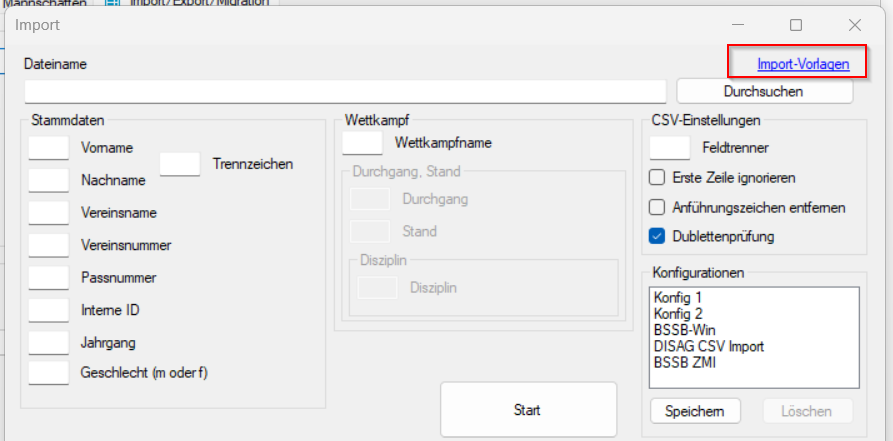Choose BSSB-Win configuration entry
This screenshot has width=893, height=441.
[x=684, y=330]
